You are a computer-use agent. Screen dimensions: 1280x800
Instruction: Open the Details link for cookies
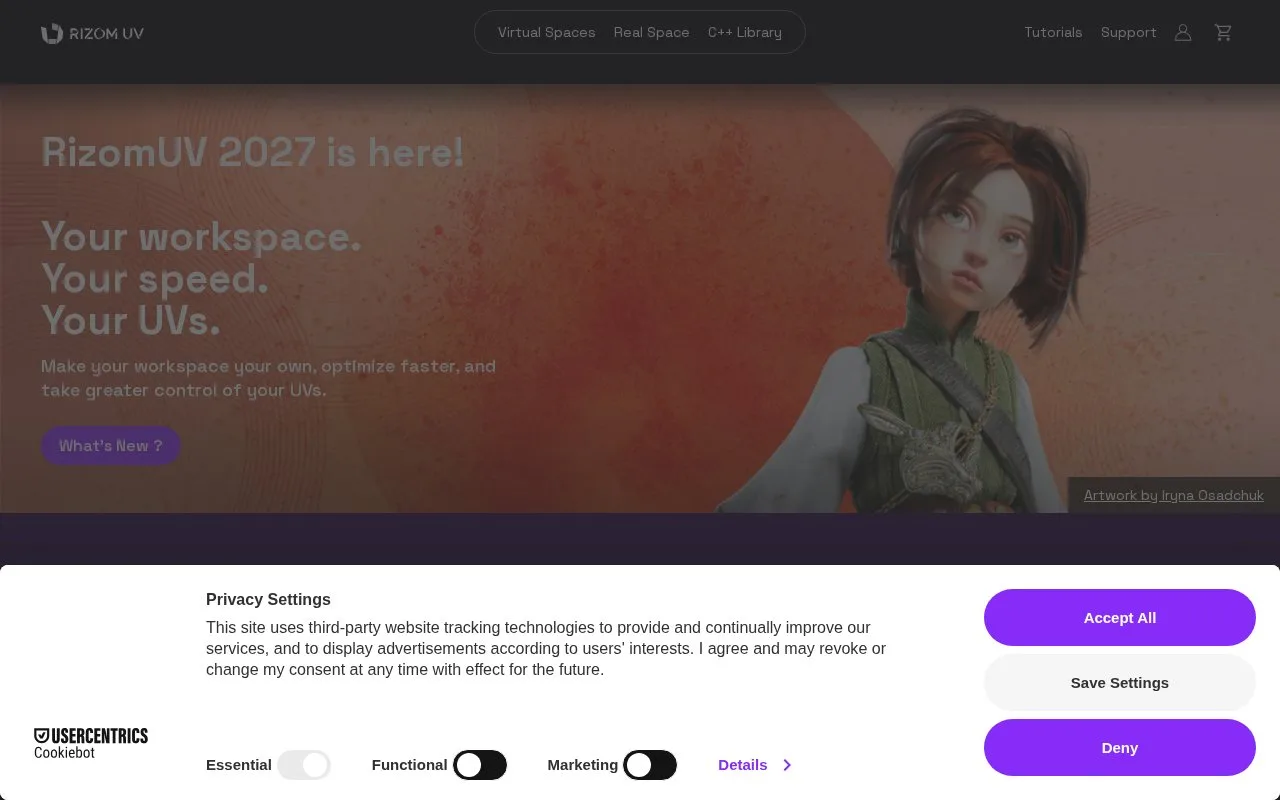[742, 765]
